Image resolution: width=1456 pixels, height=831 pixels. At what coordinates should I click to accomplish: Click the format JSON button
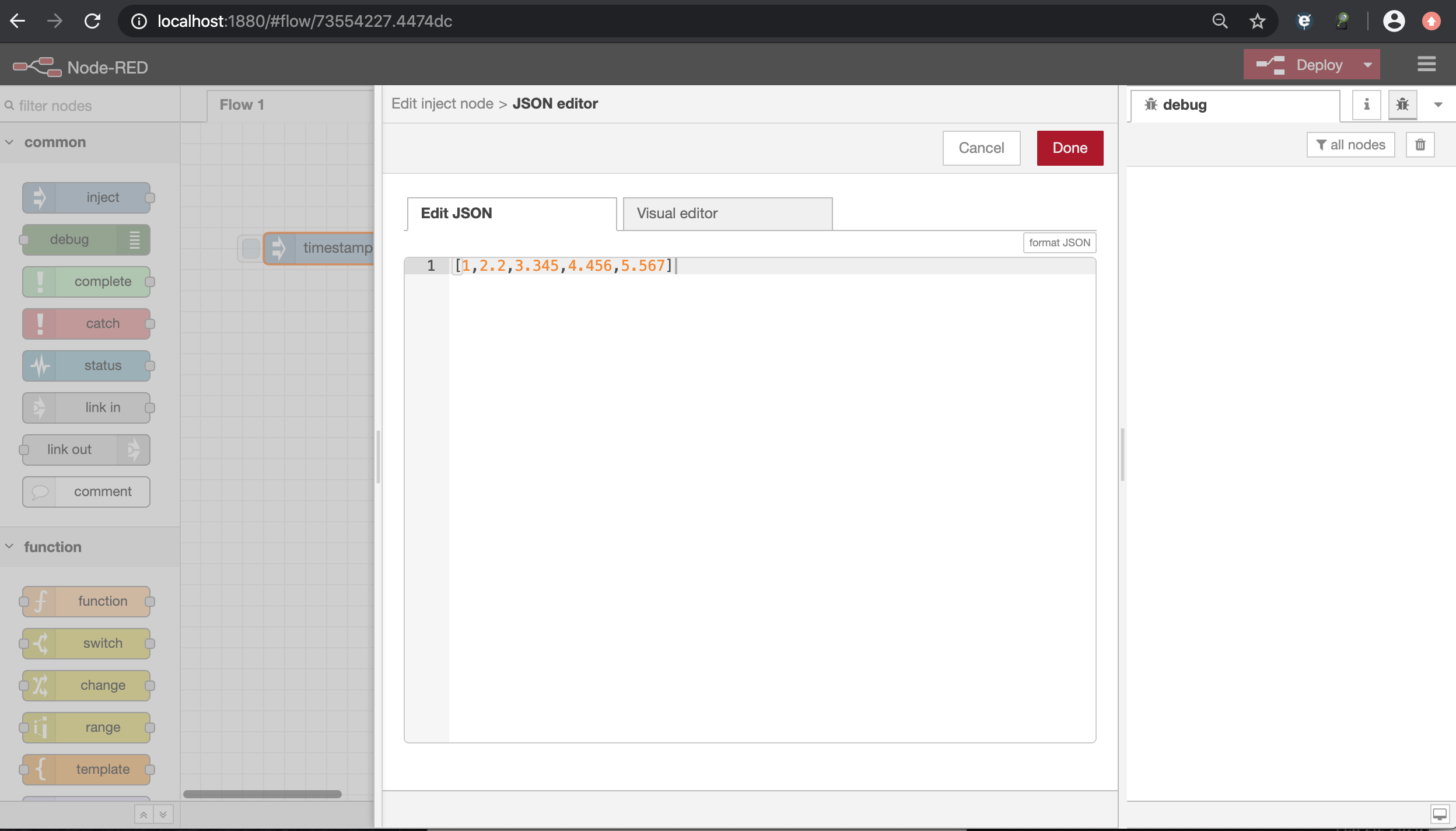tap(1059, 242)
